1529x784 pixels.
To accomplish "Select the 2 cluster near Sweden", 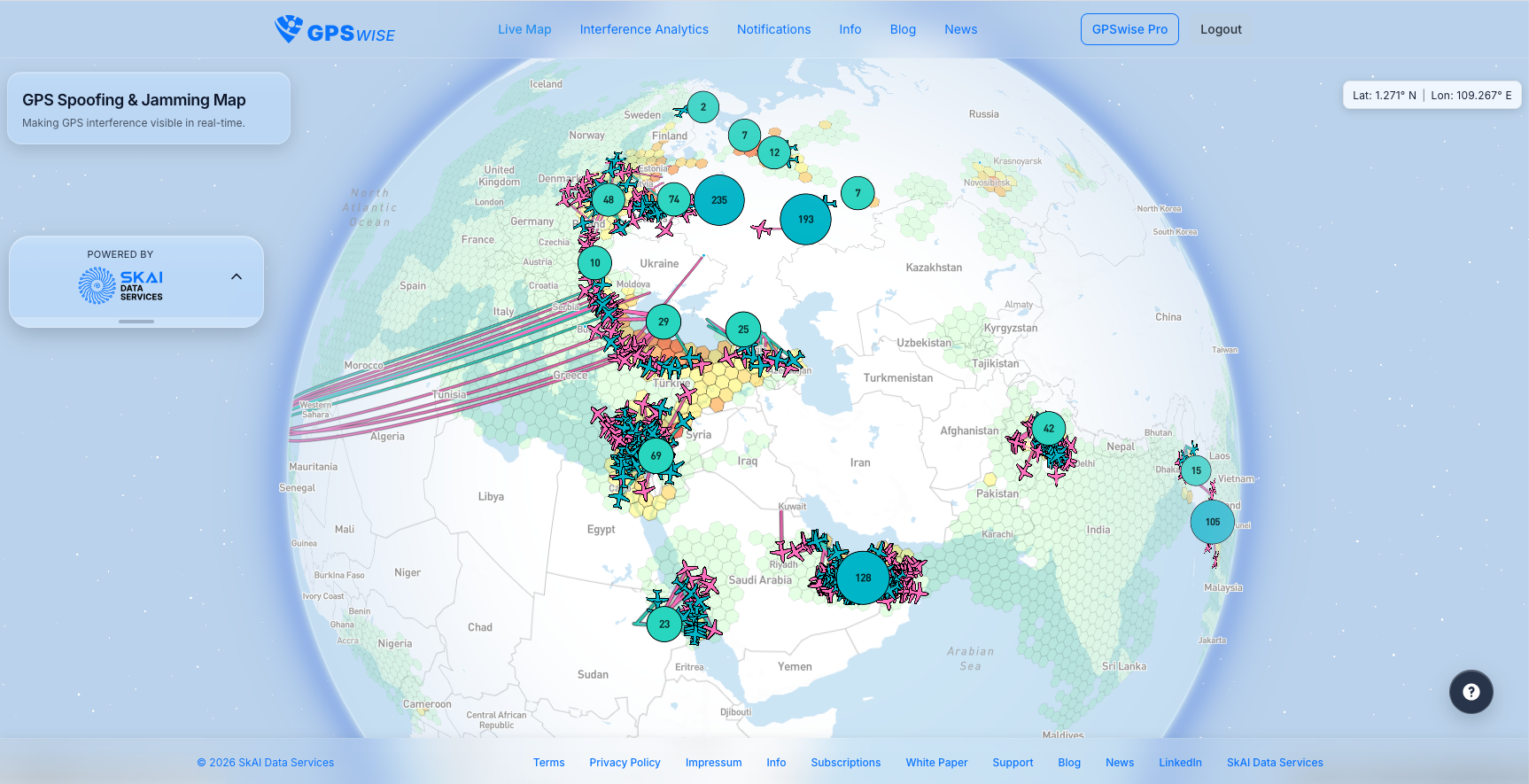I will coord(703,107).
